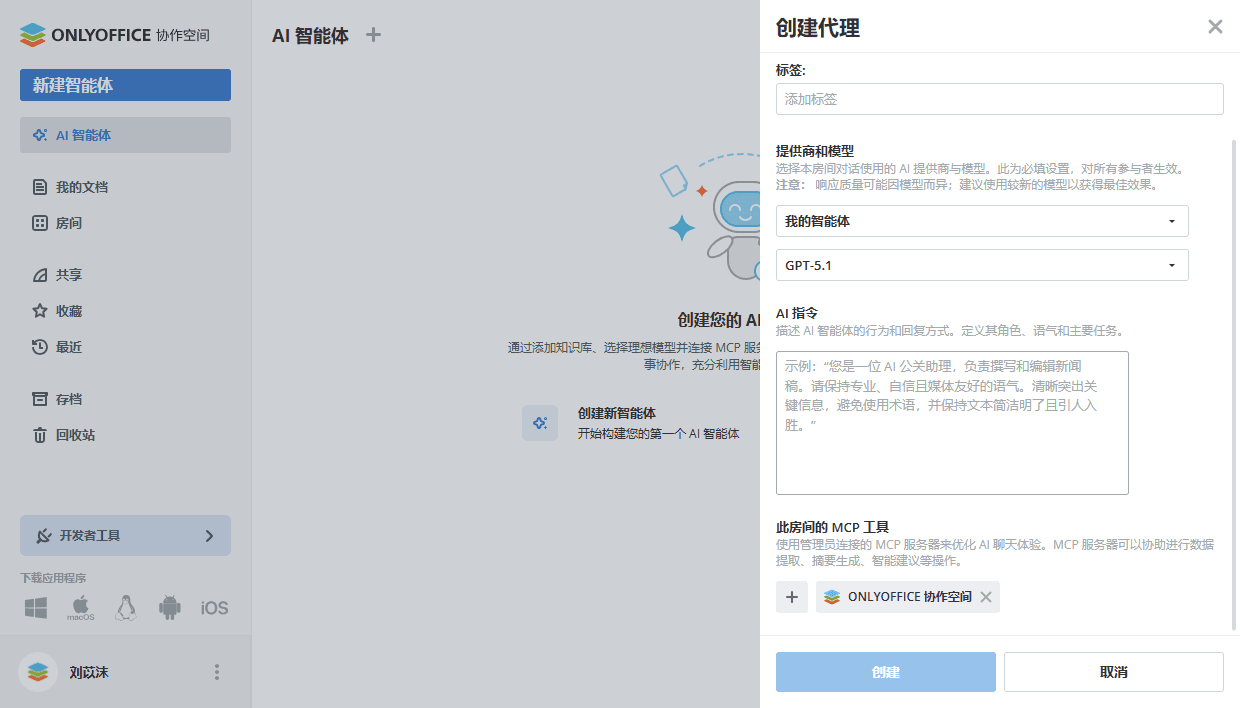Open the GPT-5.1 model dropdown
Screen dimensions: 1240x708
pos(981,265)
